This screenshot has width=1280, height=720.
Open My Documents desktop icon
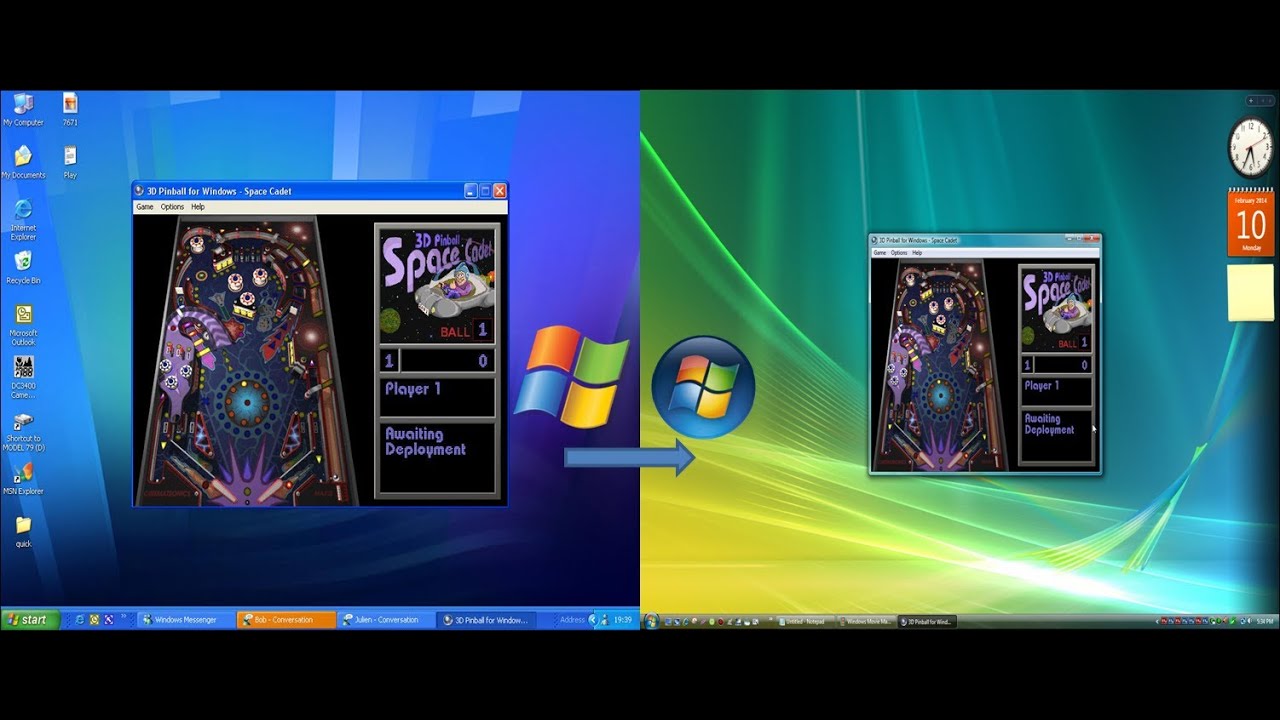tap(23, 162)
